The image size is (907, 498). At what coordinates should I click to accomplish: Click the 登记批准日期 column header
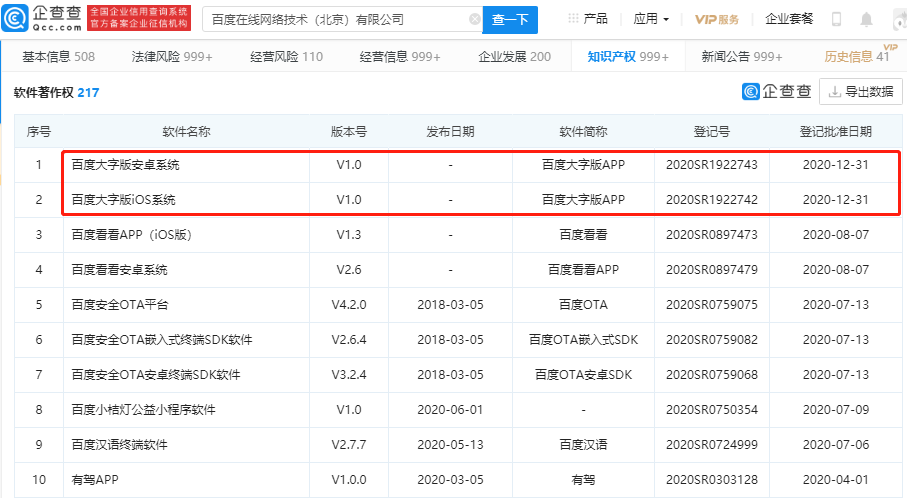click(835, 132)
